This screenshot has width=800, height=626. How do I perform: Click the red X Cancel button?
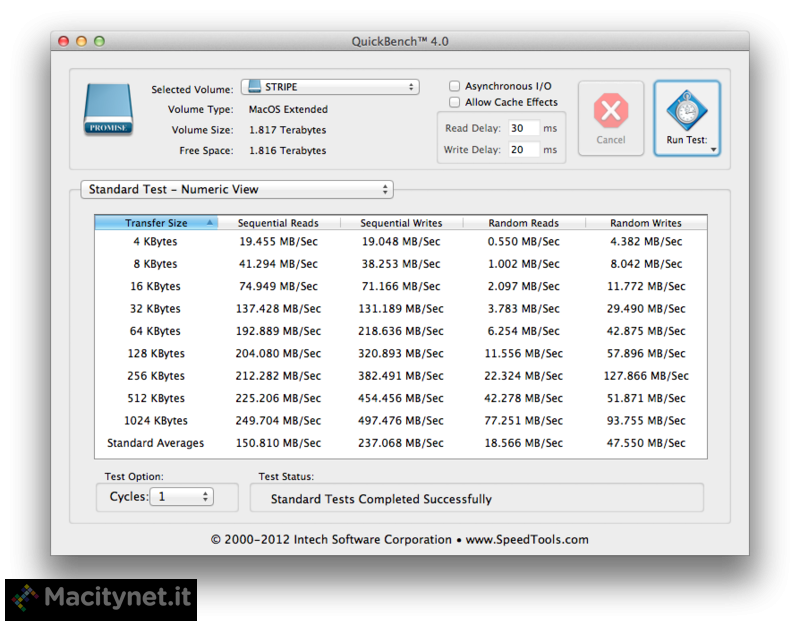(x=611, y=118)
